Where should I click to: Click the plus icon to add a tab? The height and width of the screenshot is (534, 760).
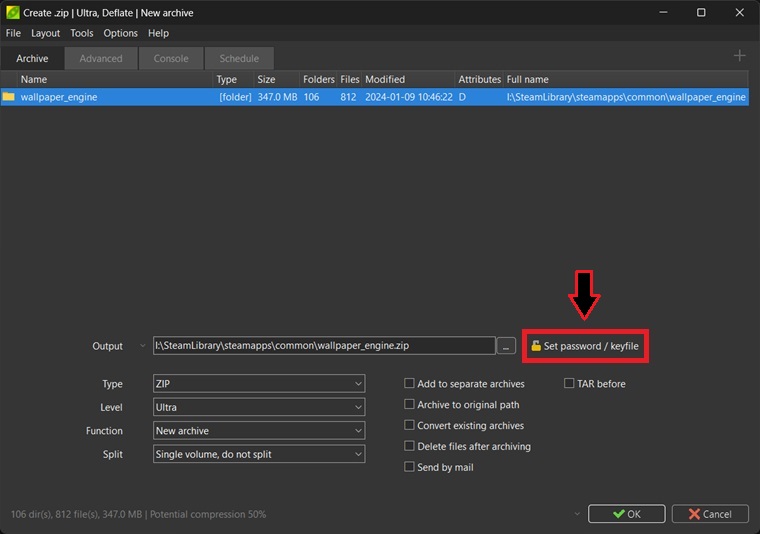point(739,56)
